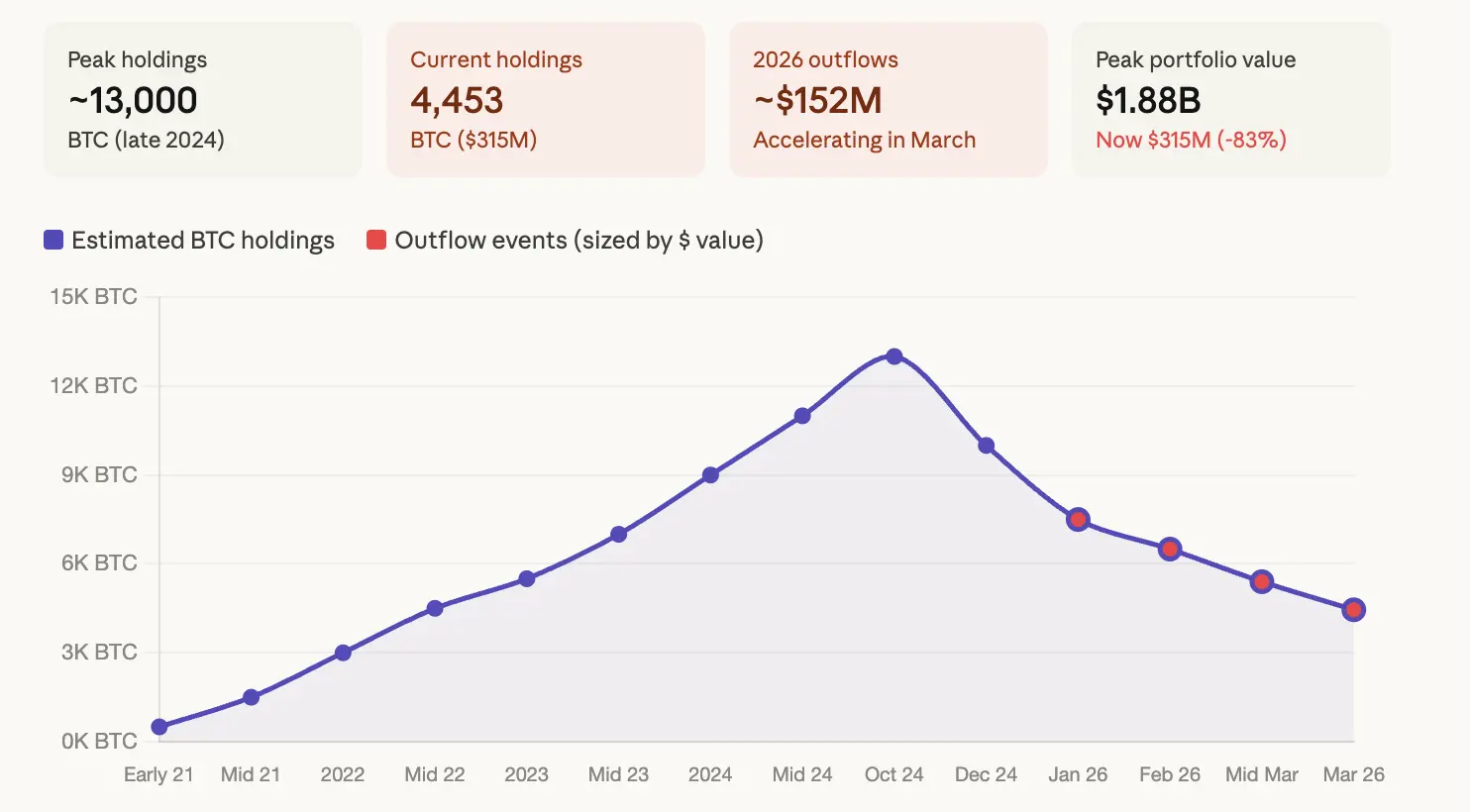The image size is (1470, 812).
Task: Expand the Peak holdings card
Action: [x=202, y=99]
